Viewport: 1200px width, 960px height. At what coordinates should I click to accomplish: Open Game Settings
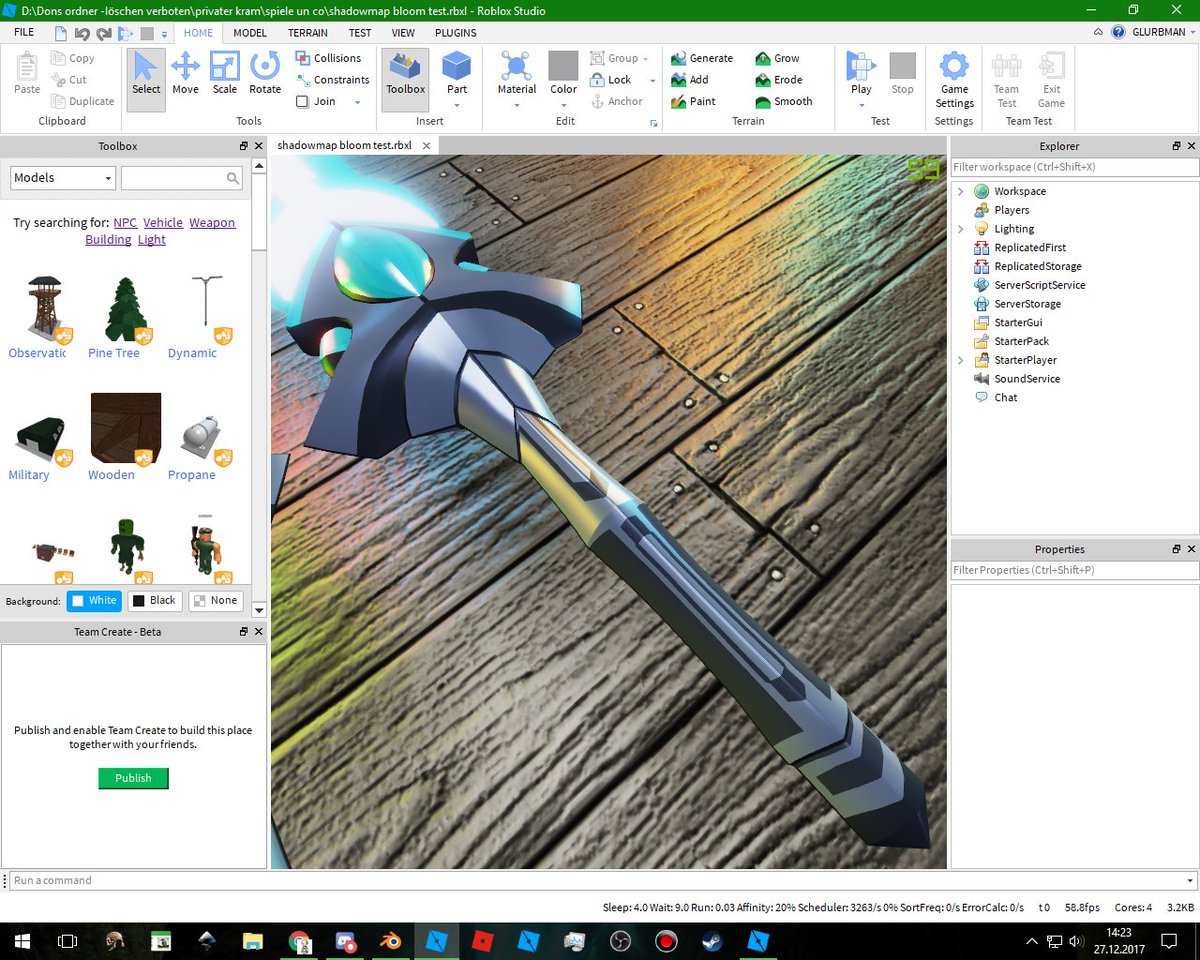[x=954, y=80]
